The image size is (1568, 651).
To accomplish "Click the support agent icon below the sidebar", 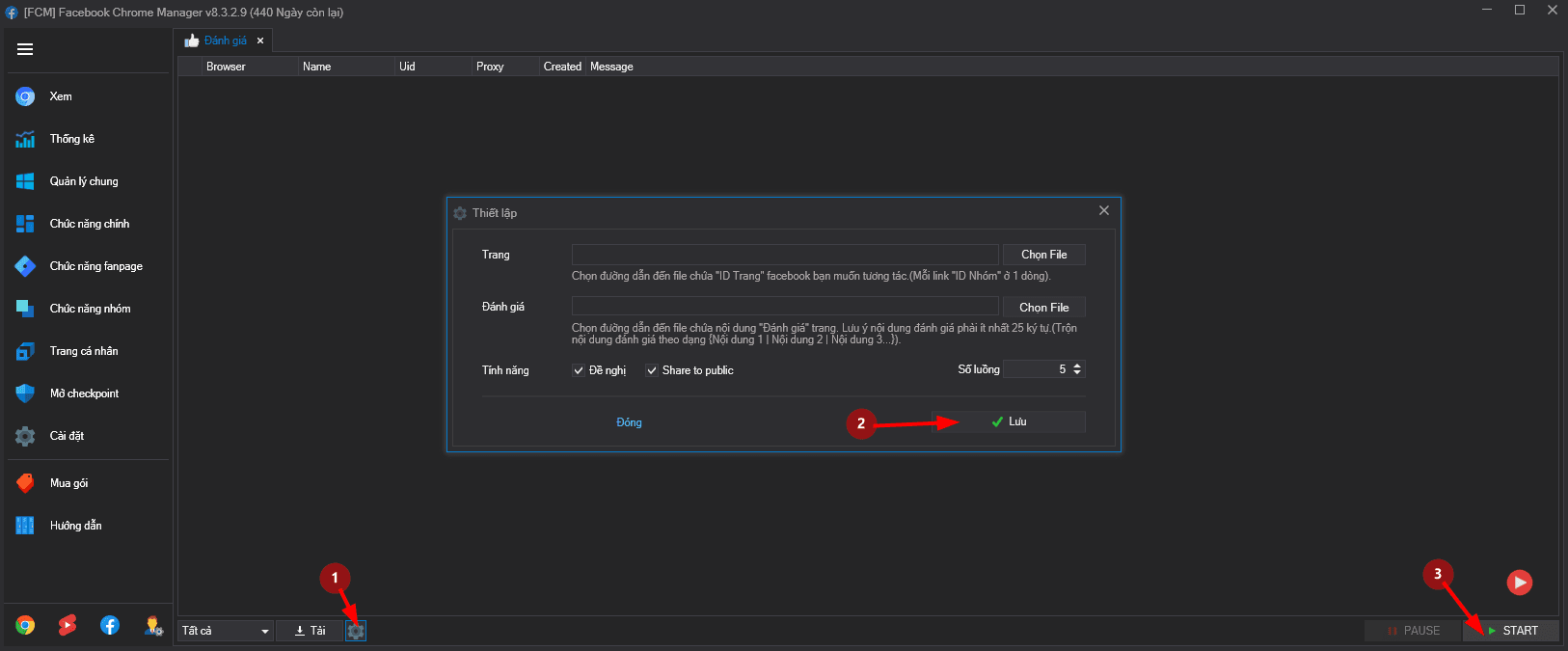I will pos(153,626).
